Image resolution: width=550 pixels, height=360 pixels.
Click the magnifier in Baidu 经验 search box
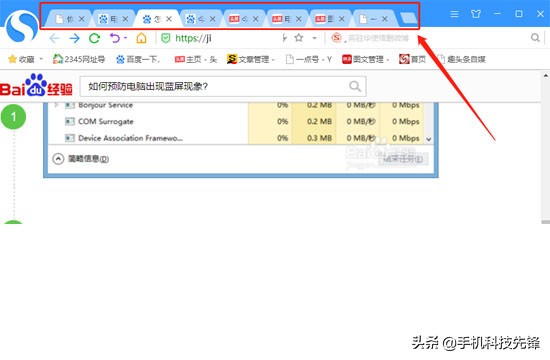click(x=355, y=86)
